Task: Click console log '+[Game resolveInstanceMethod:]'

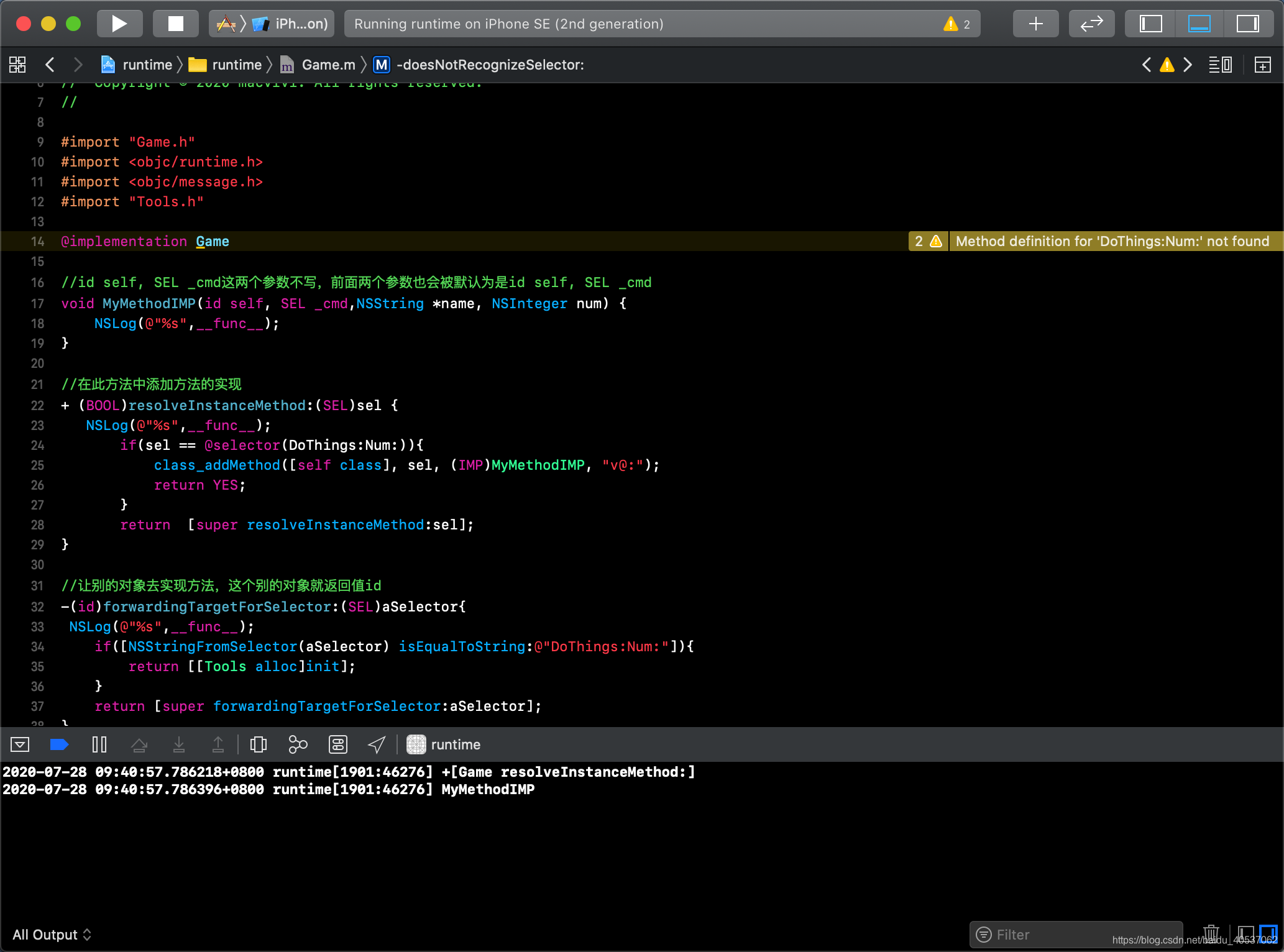Action: [x=568, y=772]
